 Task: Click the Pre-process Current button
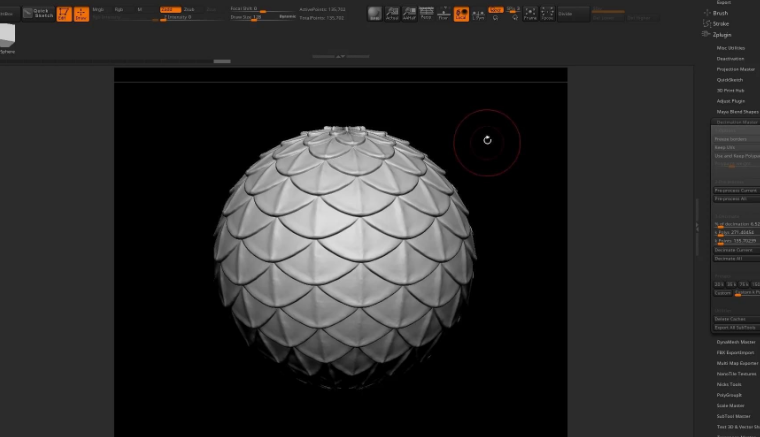(736, 190)
